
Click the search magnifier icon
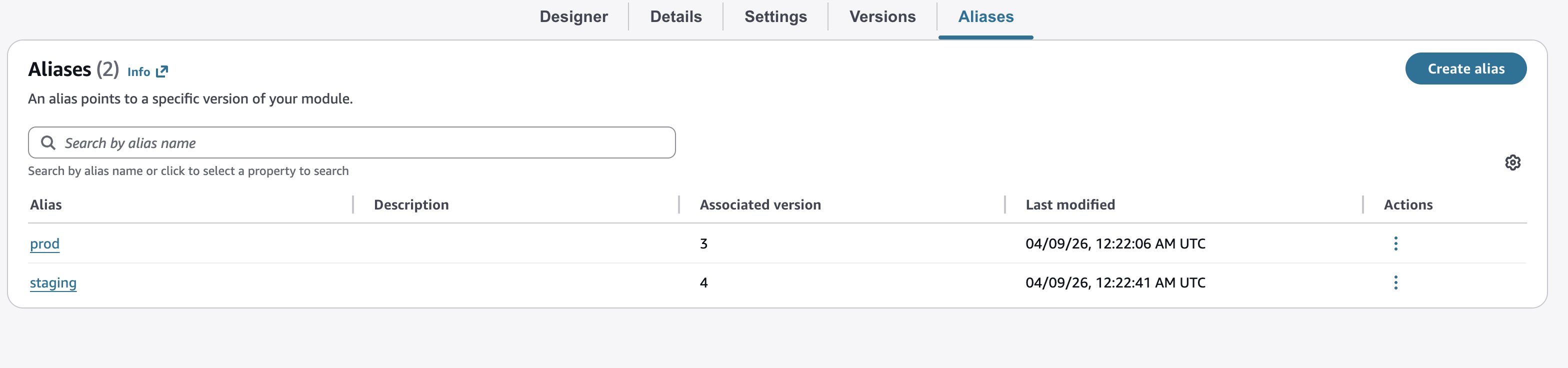pos(48,143)
